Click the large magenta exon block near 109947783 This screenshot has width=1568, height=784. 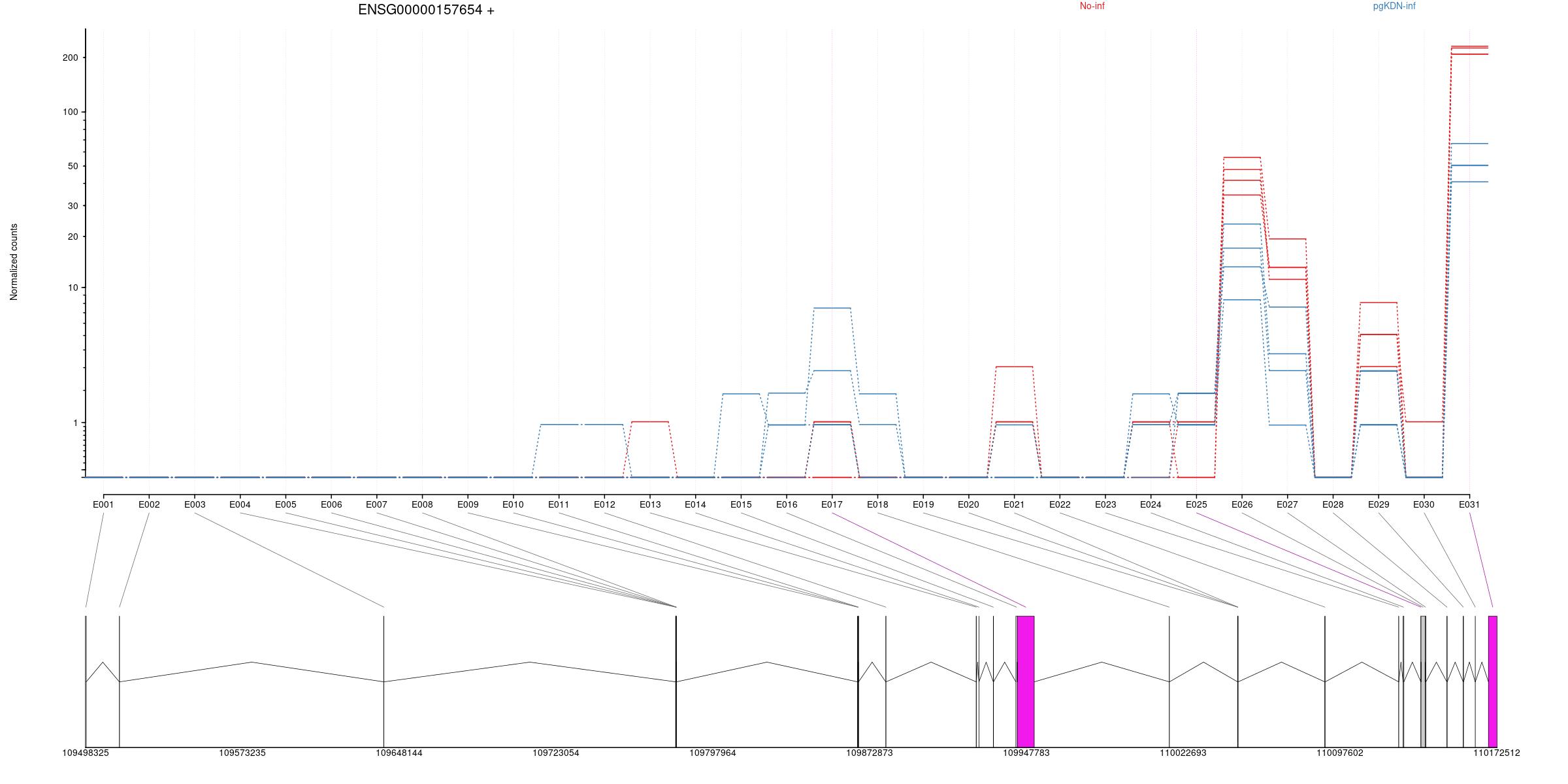(x=1026, y=681)
